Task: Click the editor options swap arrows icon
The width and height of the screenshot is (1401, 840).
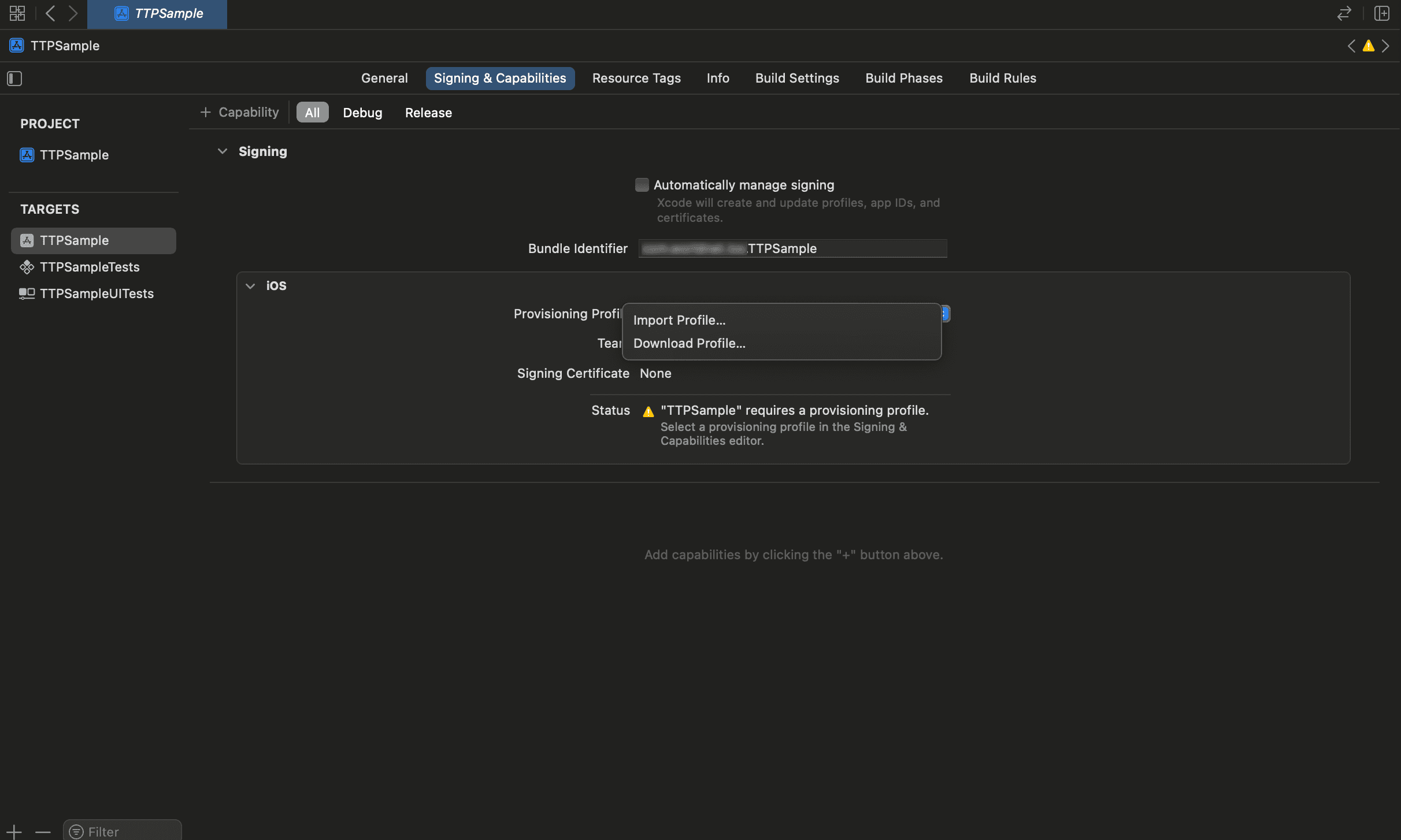Action: [1344, 13]
